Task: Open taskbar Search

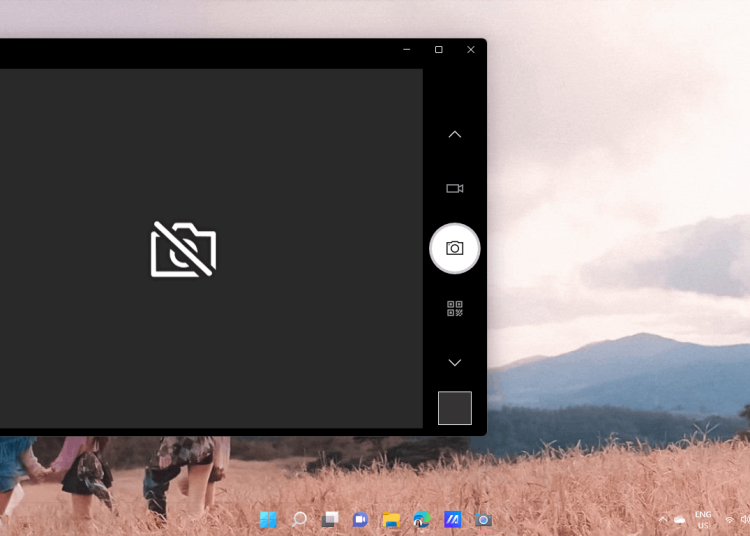Action: [x=299, y=519]
